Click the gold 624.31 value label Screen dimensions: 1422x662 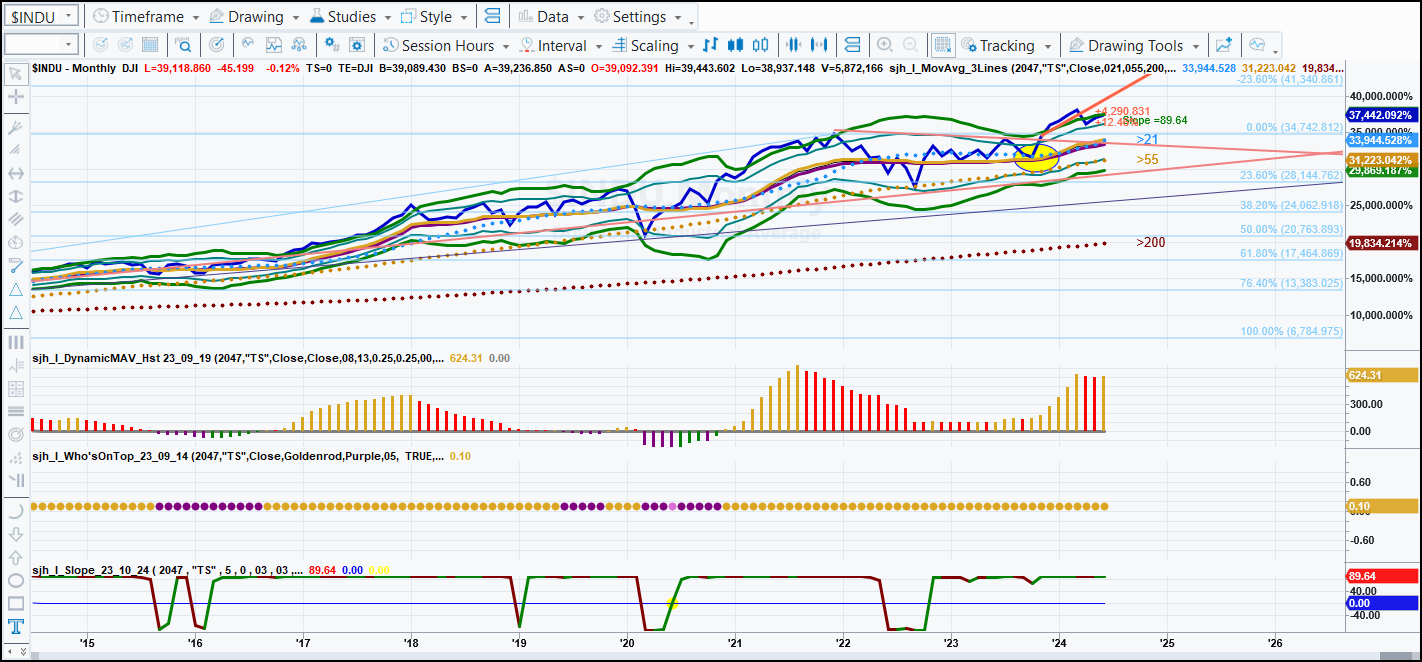tap(1382, 376)
